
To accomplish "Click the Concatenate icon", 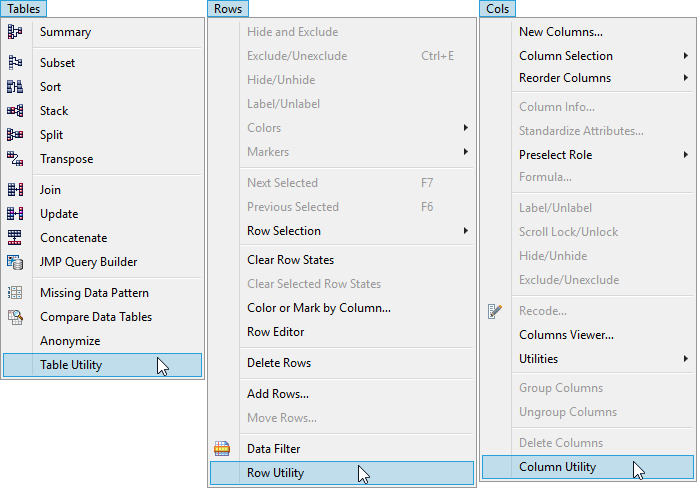I will 15,238.
